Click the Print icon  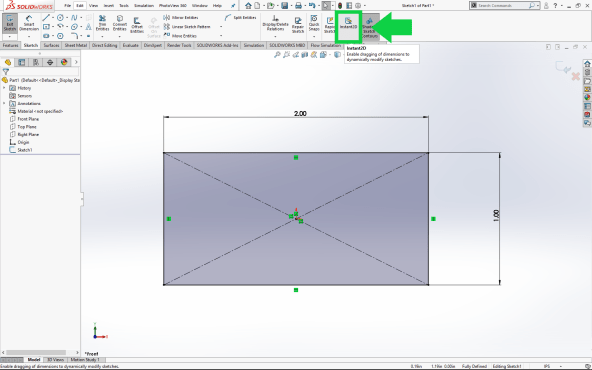tap(298, 6)
